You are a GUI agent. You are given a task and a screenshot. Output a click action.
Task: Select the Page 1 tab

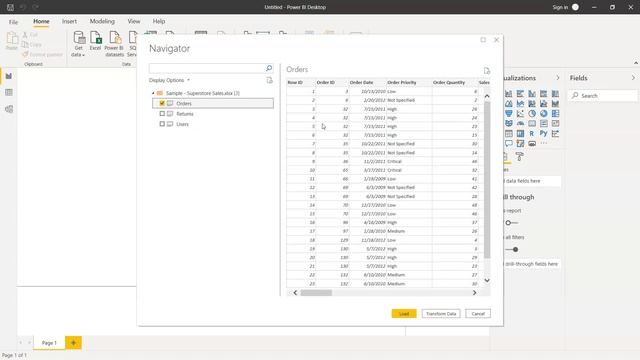point(49,343)
